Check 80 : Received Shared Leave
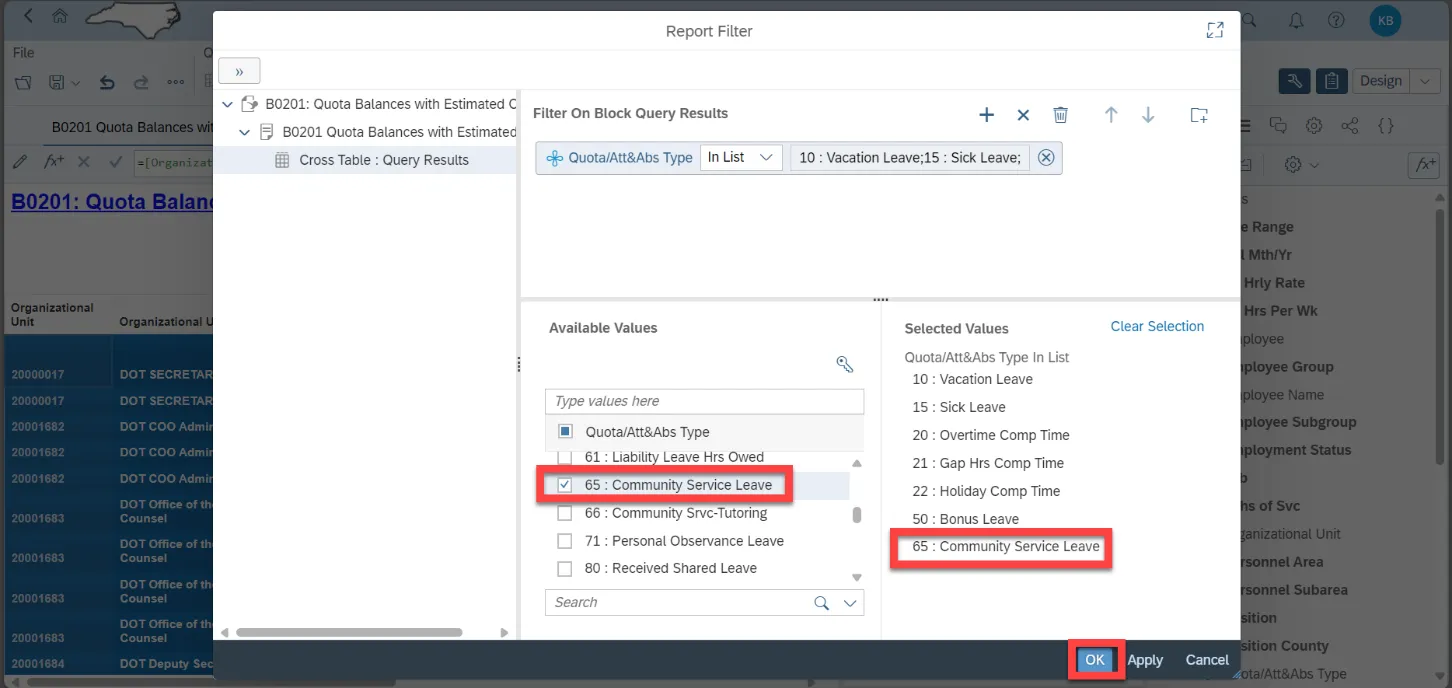The image size is (1452, 688). coord(565,568)
